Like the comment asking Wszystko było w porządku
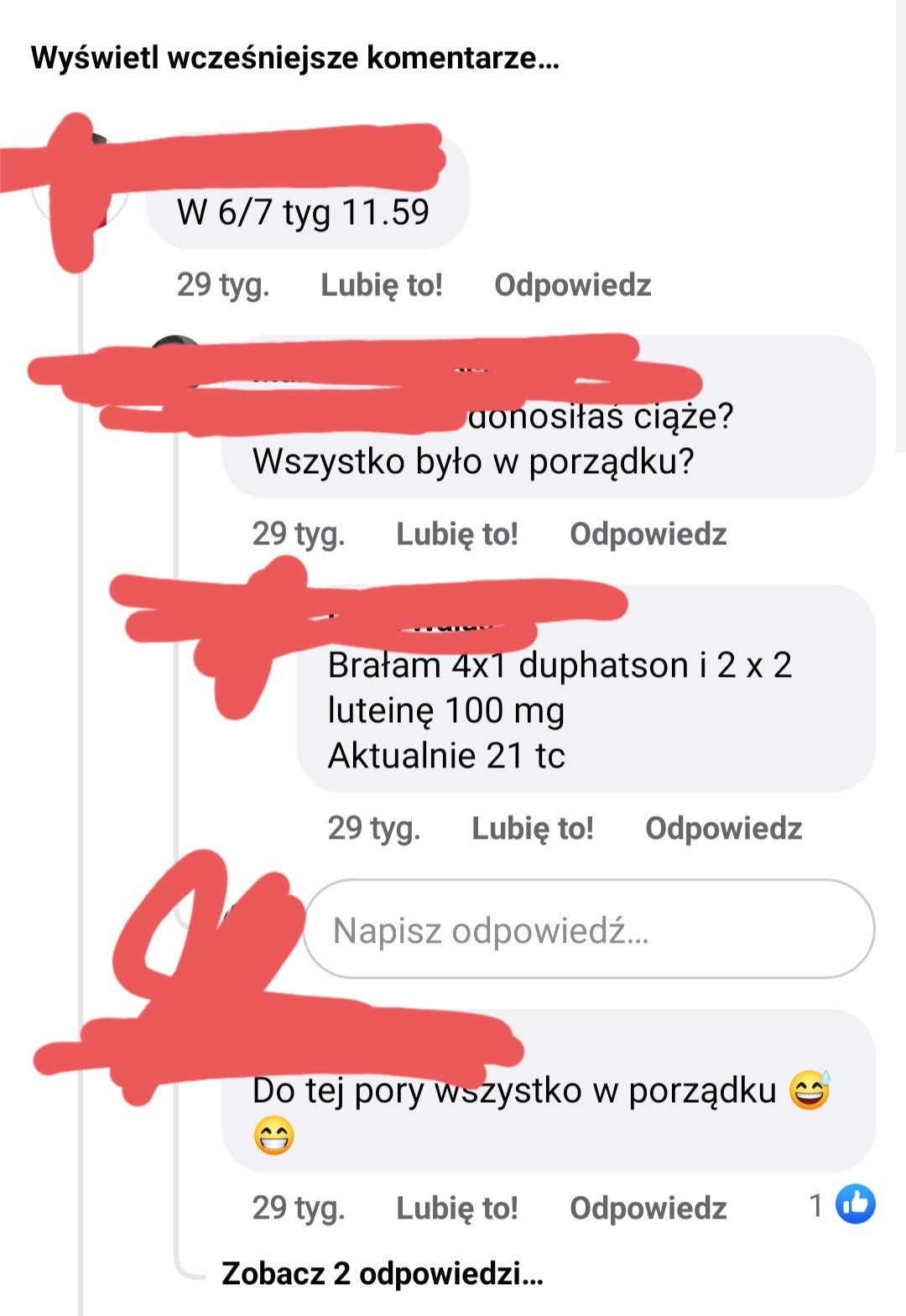The width and height of the screenshot is (906, 1316). click(456, 534)
